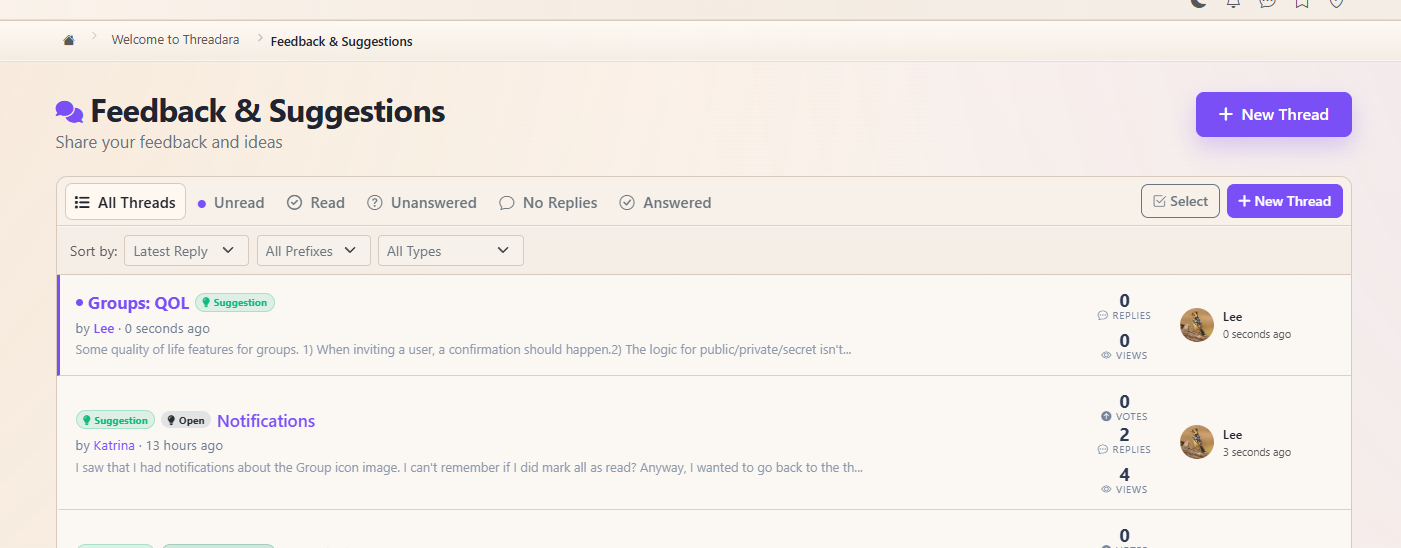The width and height of the screenshot is (1401, 548).
Task: Click the Open prefix badge on Notifications thread
Action: [185, 421]
